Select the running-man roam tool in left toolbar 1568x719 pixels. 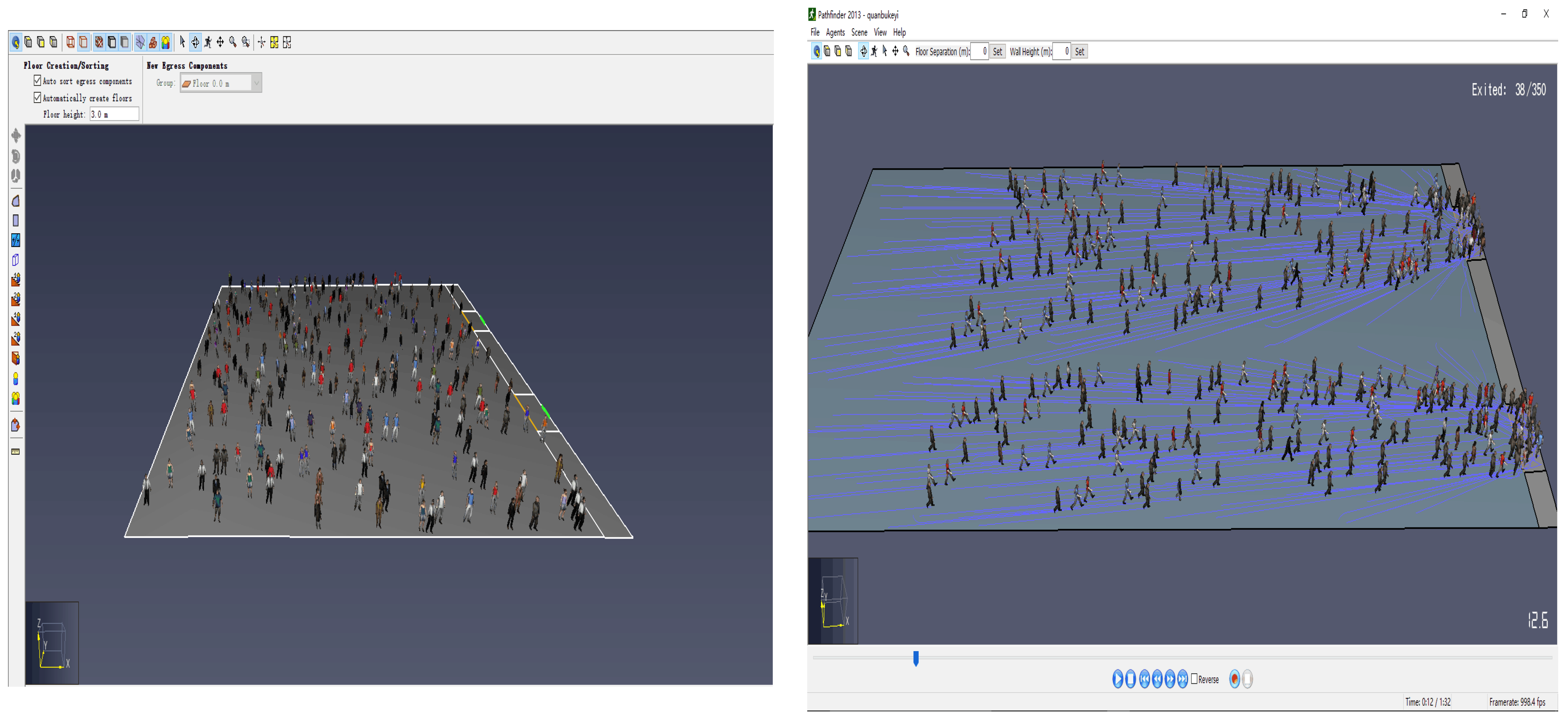click(208, 42)
